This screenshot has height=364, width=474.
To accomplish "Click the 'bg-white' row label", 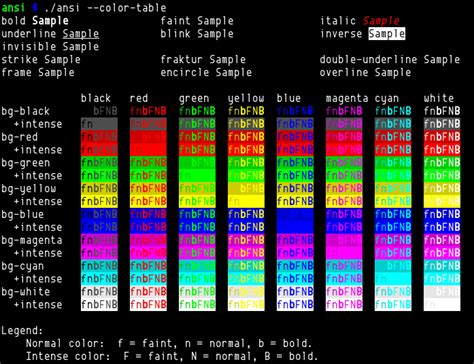I will click(x=26, y=292).
